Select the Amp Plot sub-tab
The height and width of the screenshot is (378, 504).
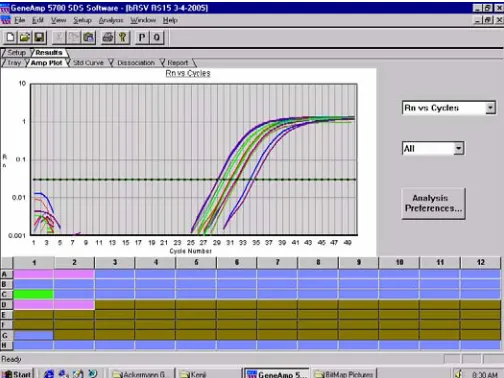click(46, 63)
